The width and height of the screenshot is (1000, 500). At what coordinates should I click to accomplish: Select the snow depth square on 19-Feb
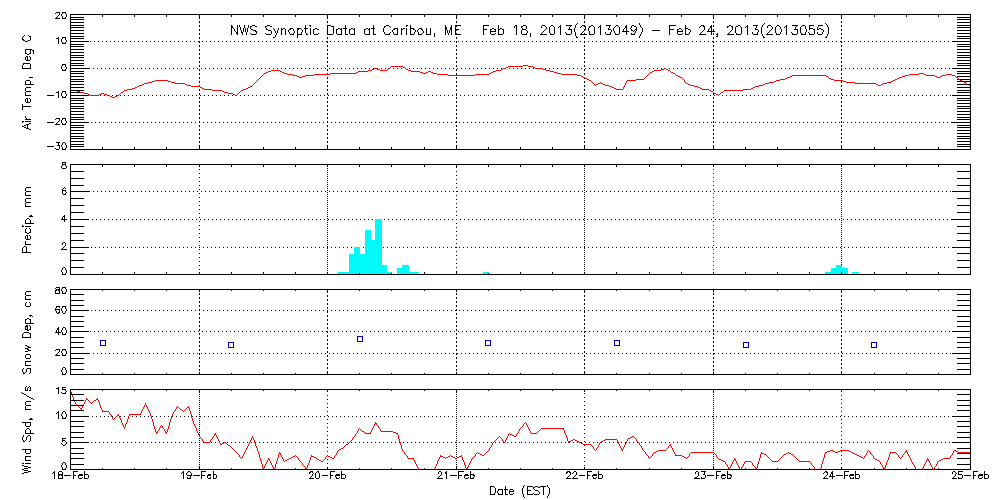coord(231,345)
